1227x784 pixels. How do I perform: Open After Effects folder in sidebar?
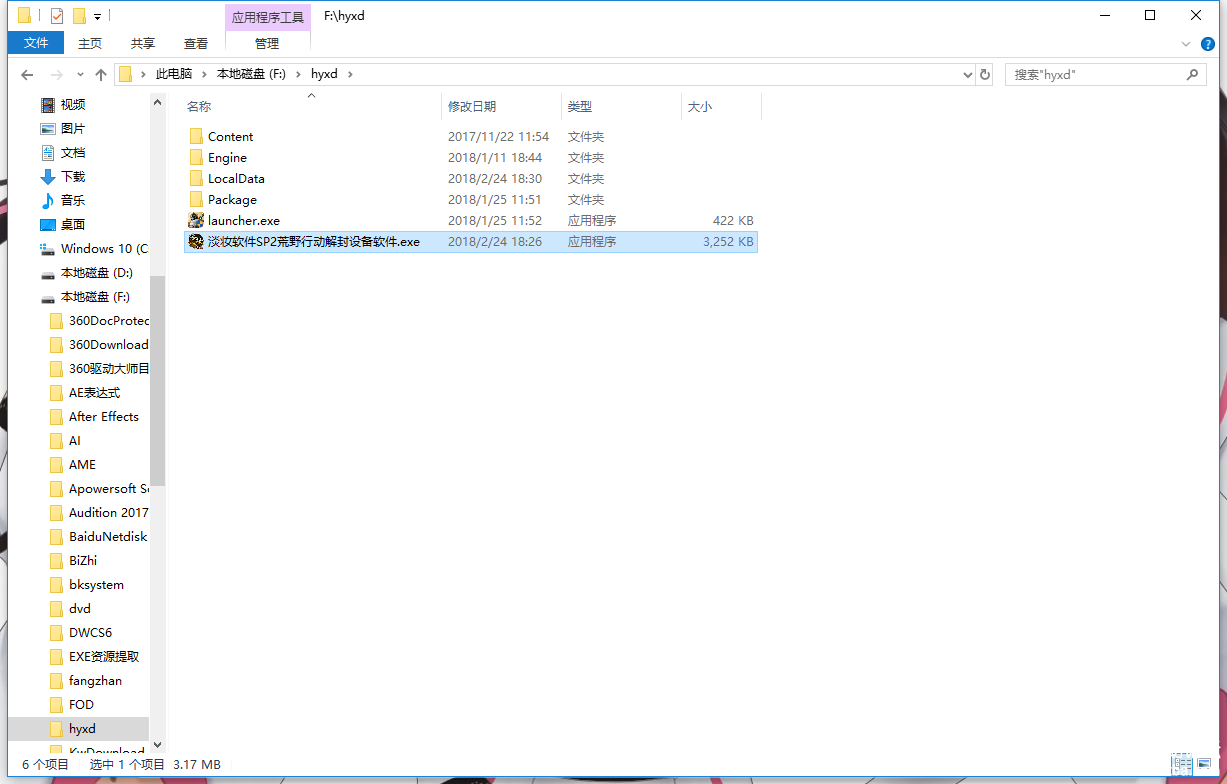tap(103, 417)
